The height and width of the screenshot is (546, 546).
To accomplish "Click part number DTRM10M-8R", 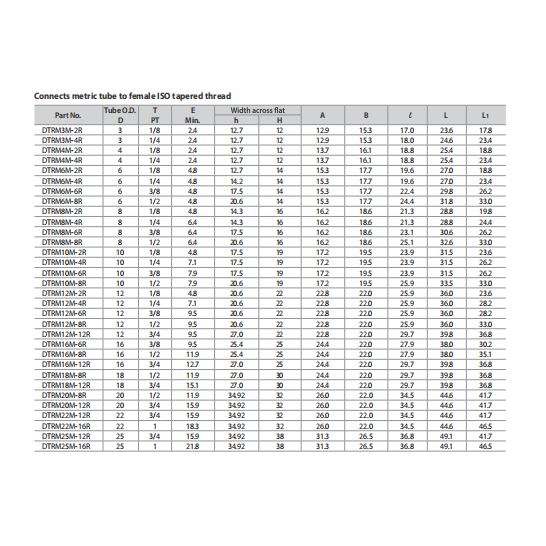I will coord(64,284).
